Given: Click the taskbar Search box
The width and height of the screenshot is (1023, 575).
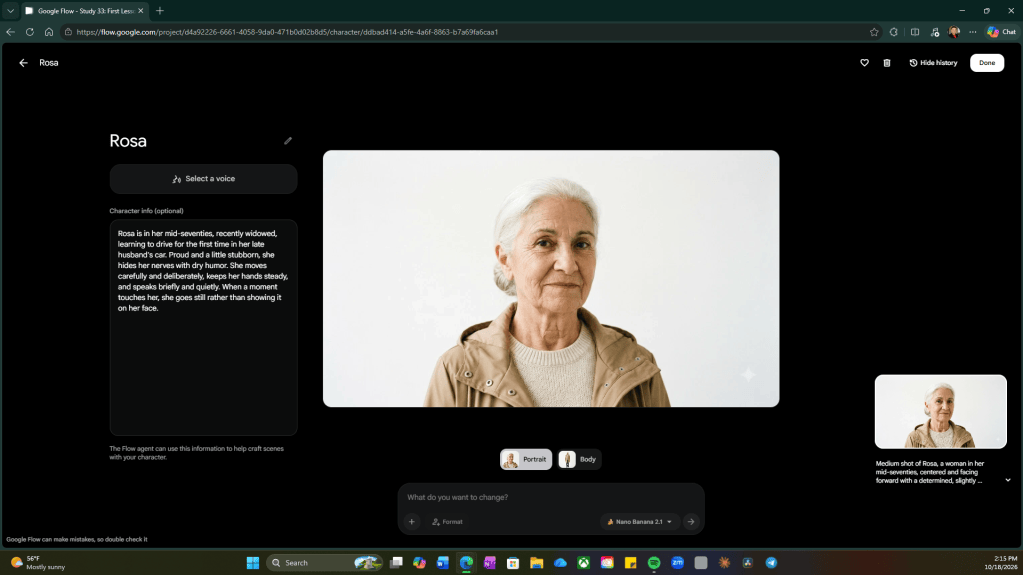Looking at the screenshot, I should tap(325, 563).
